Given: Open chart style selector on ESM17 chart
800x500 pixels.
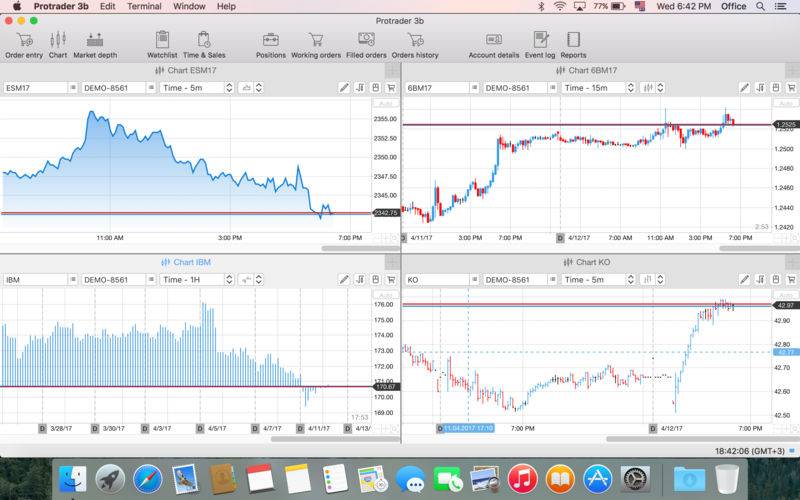Looking at the screenshot, I should coord(251,88).
